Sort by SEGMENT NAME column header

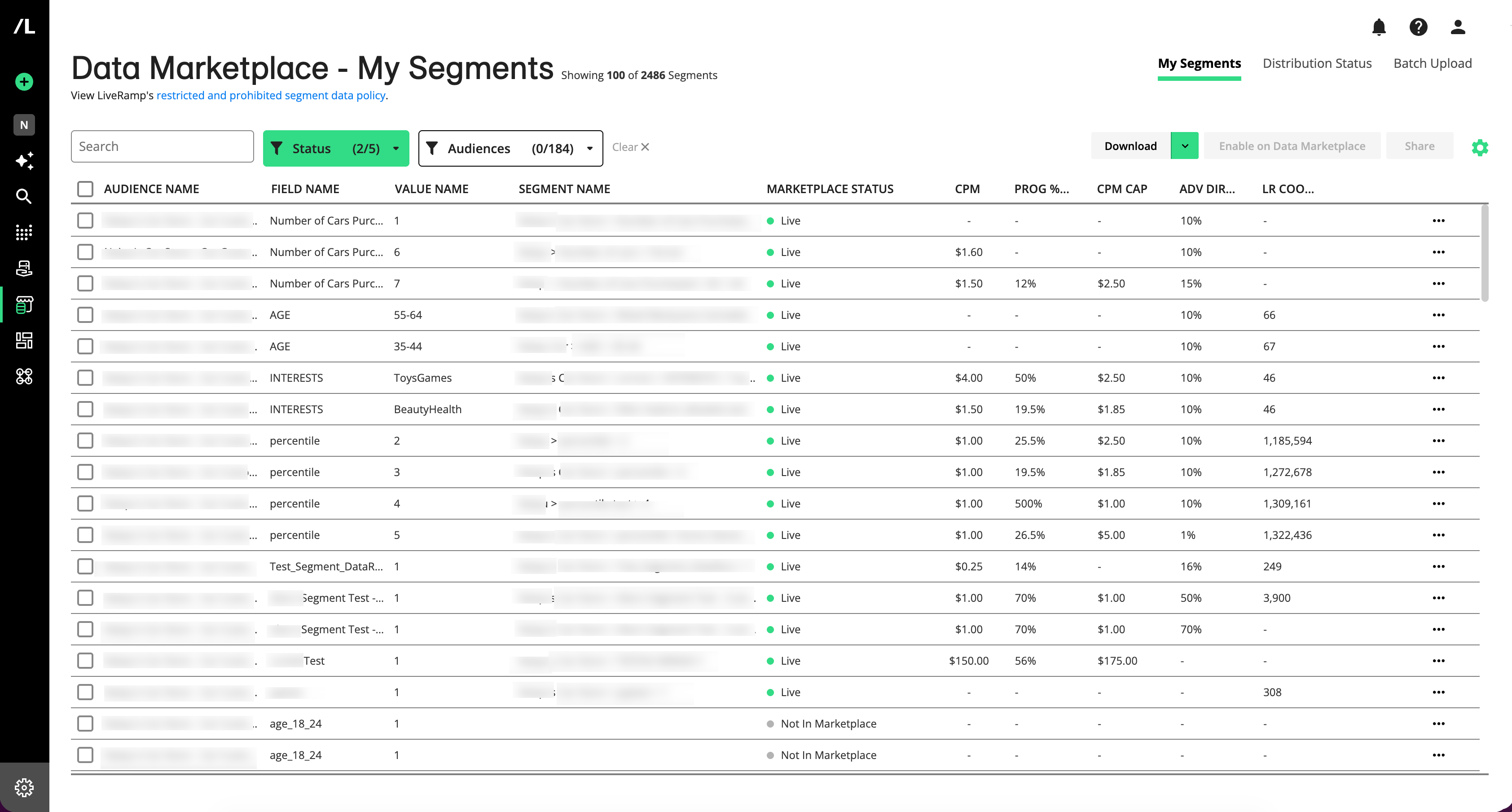tap(564, 189)
